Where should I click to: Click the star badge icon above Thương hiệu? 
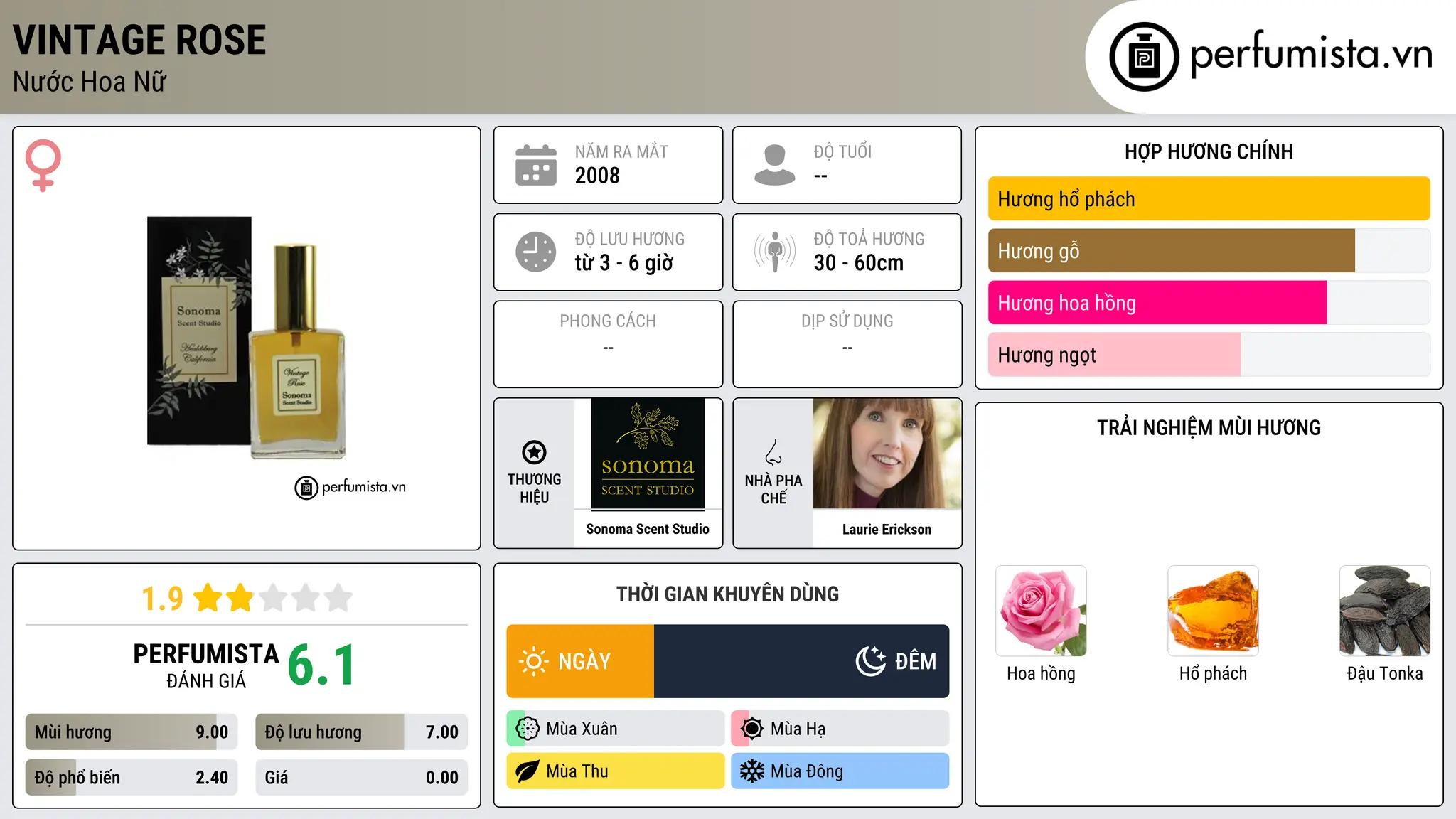point(534,452)
